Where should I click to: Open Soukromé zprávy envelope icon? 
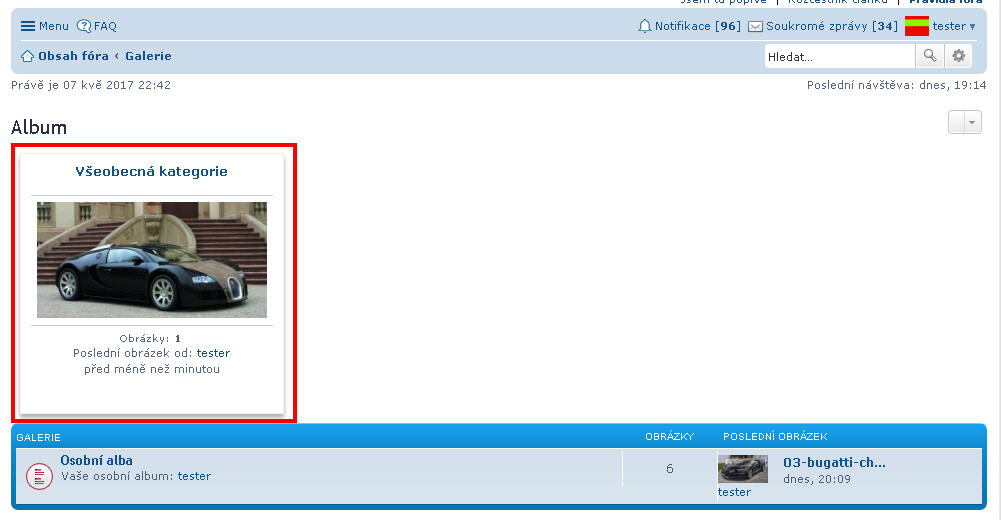click(756, 26)
